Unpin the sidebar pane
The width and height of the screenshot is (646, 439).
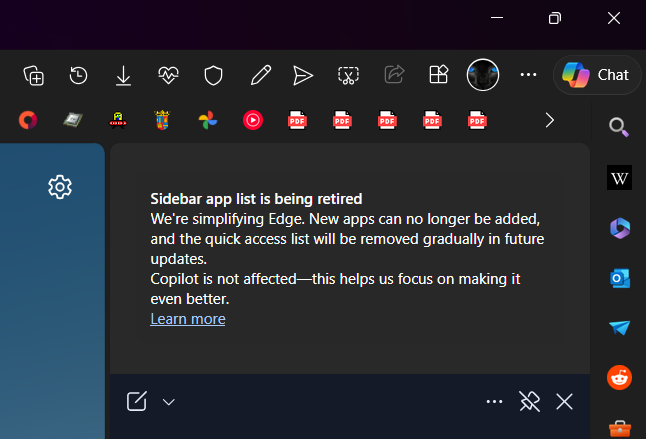tap(529, 401)
